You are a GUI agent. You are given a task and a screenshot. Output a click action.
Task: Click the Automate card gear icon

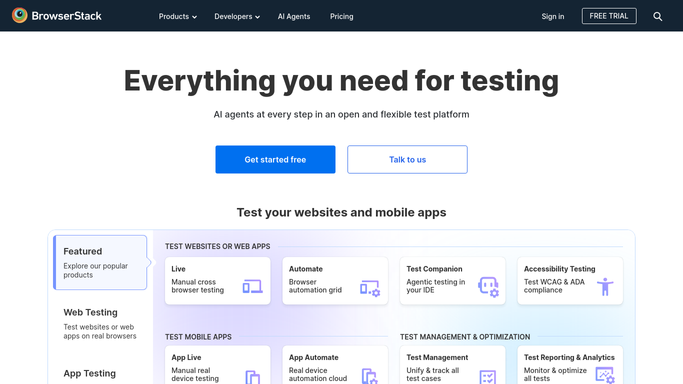point(376,293)
